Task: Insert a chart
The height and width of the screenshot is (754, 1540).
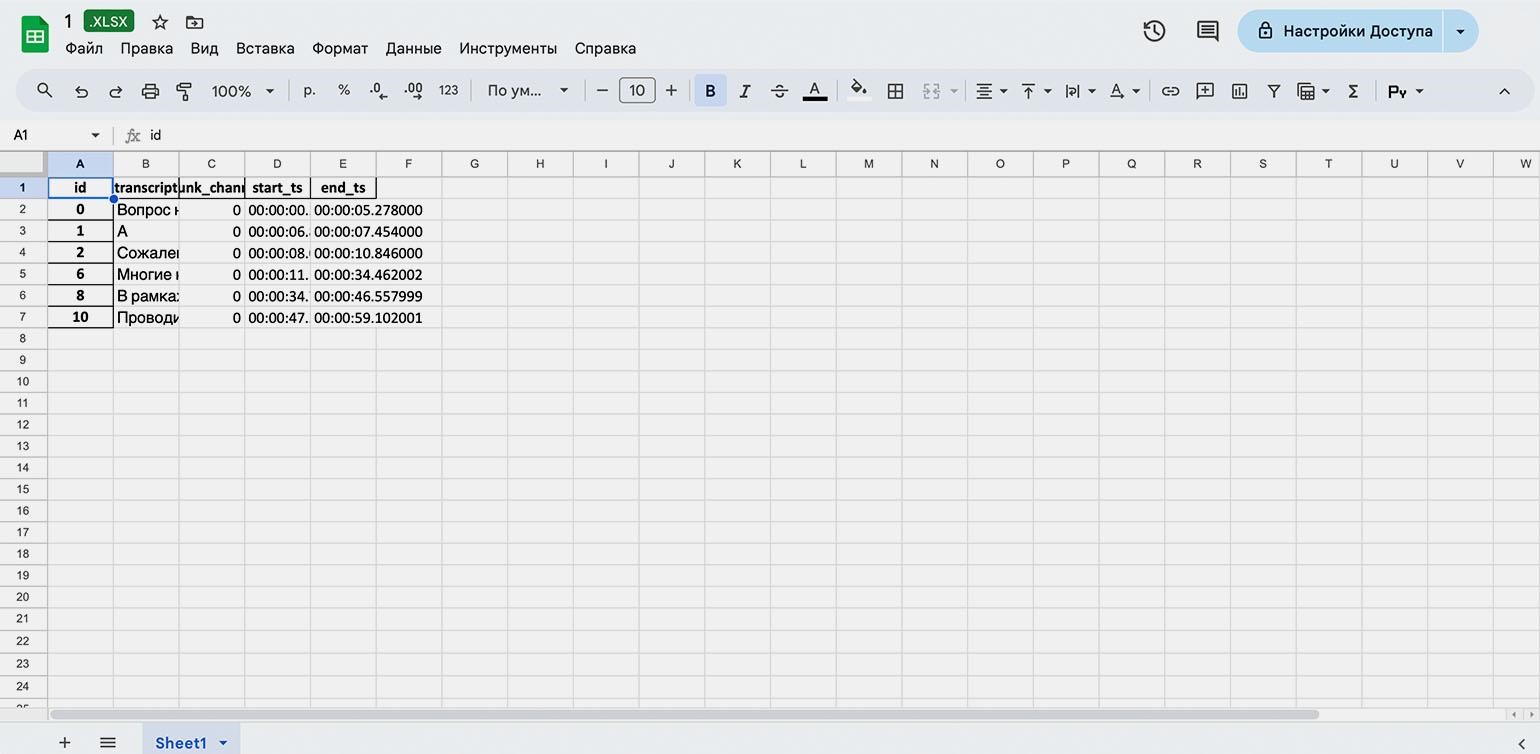Action: (x=1240, y=91)
